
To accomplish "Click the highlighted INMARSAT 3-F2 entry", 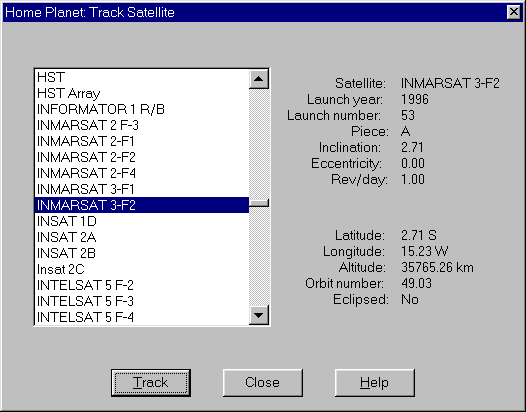I will pos(142,205).
